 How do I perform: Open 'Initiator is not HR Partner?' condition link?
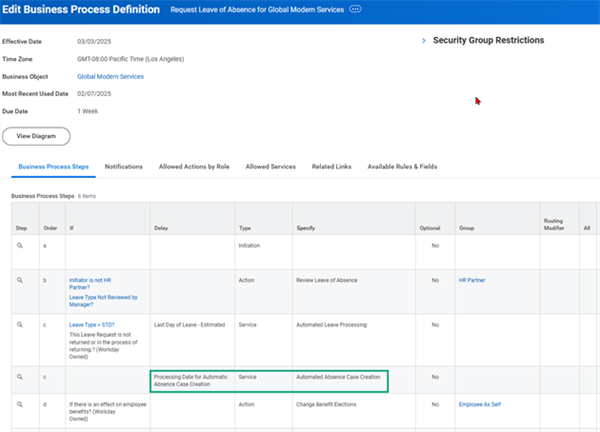click(x=90, y=284)
